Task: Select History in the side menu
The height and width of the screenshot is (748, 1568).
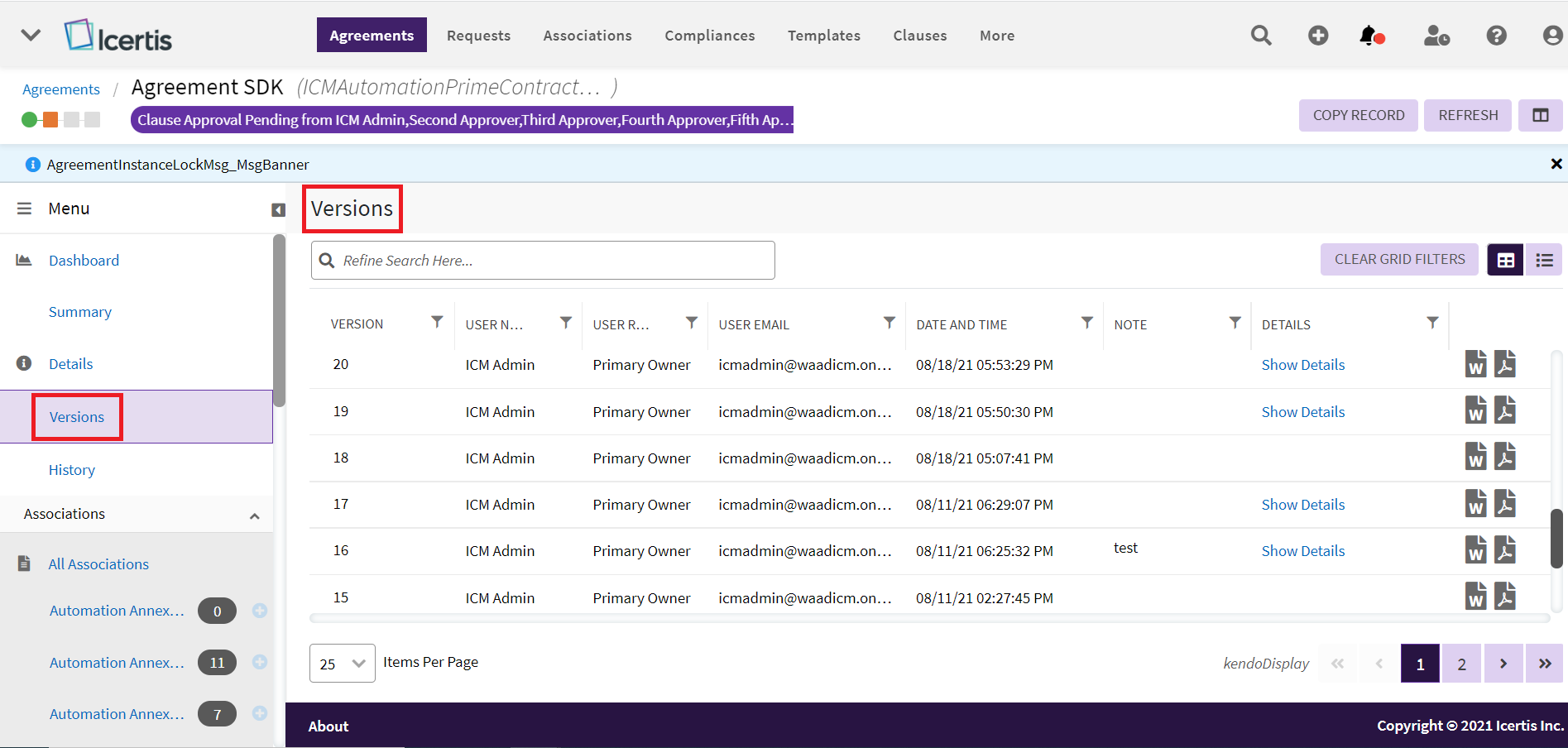Action: 72,470
